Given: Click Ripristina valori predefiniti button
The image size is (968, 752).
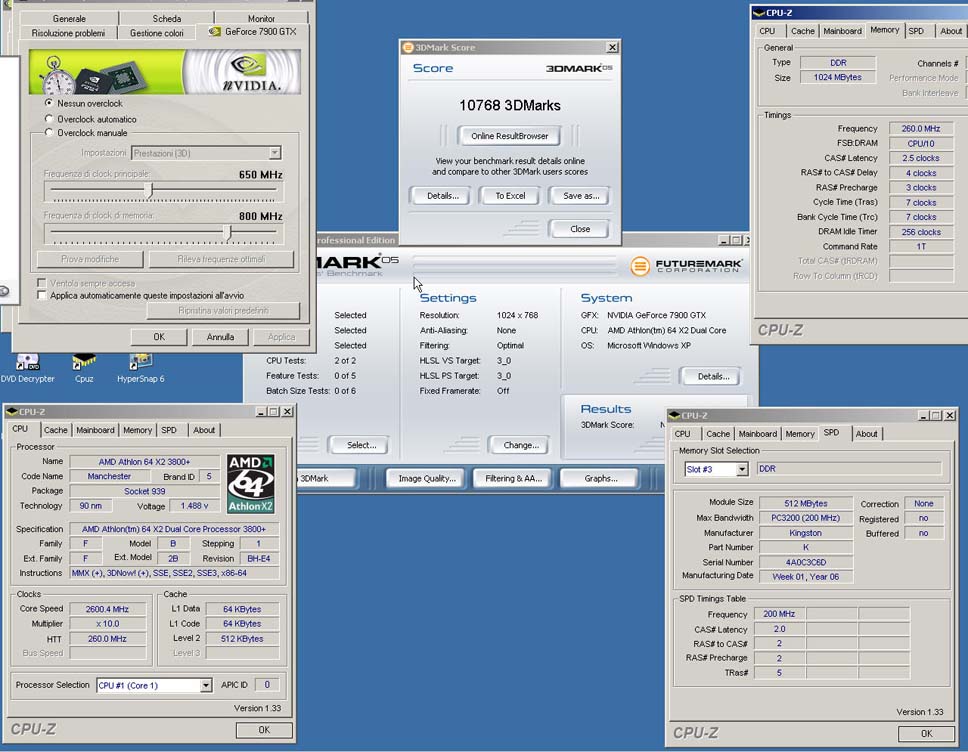Looking at the screenshot, I should pos(223,311).
